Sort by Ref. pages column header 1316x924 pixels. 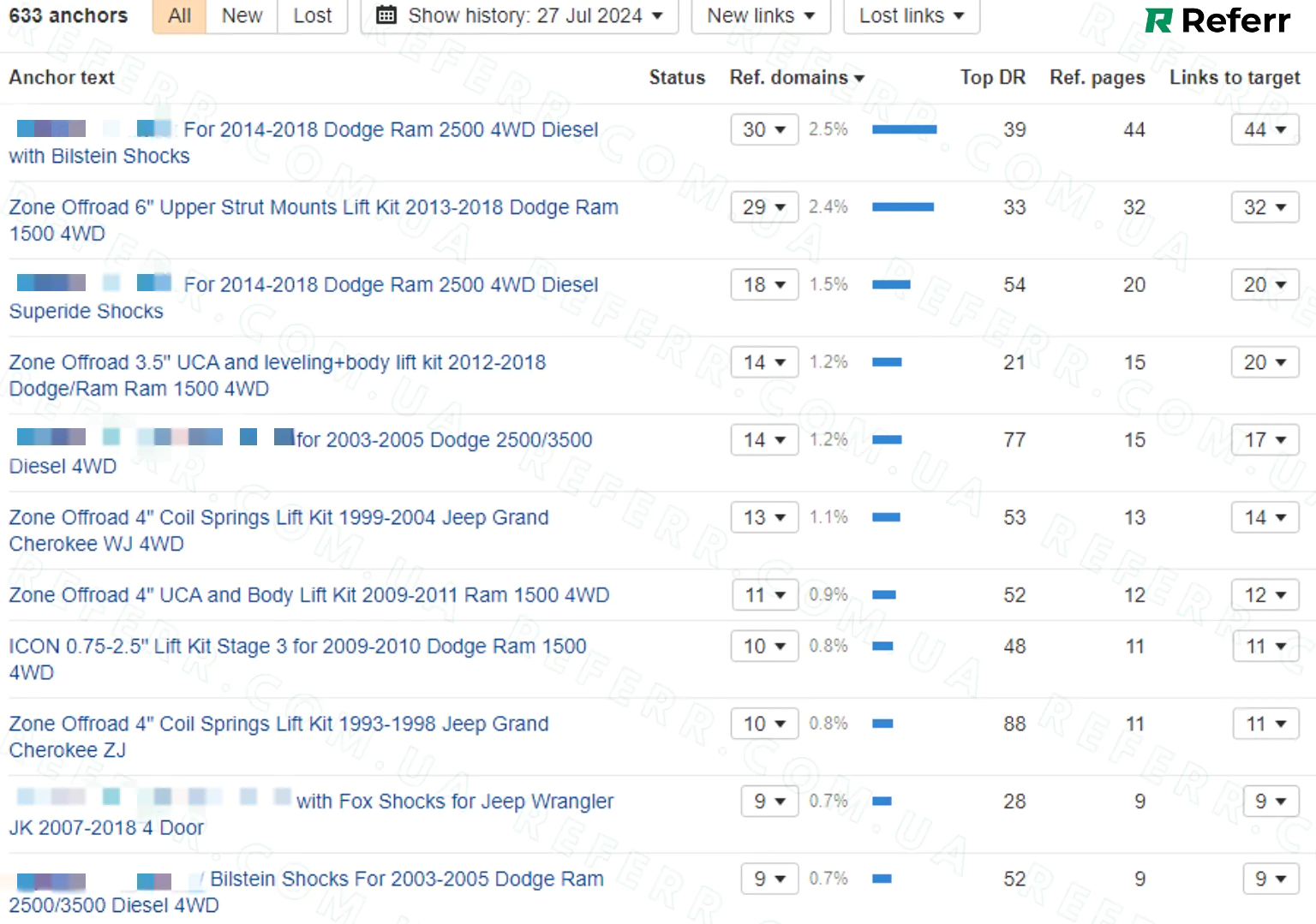coord(1097,77)
